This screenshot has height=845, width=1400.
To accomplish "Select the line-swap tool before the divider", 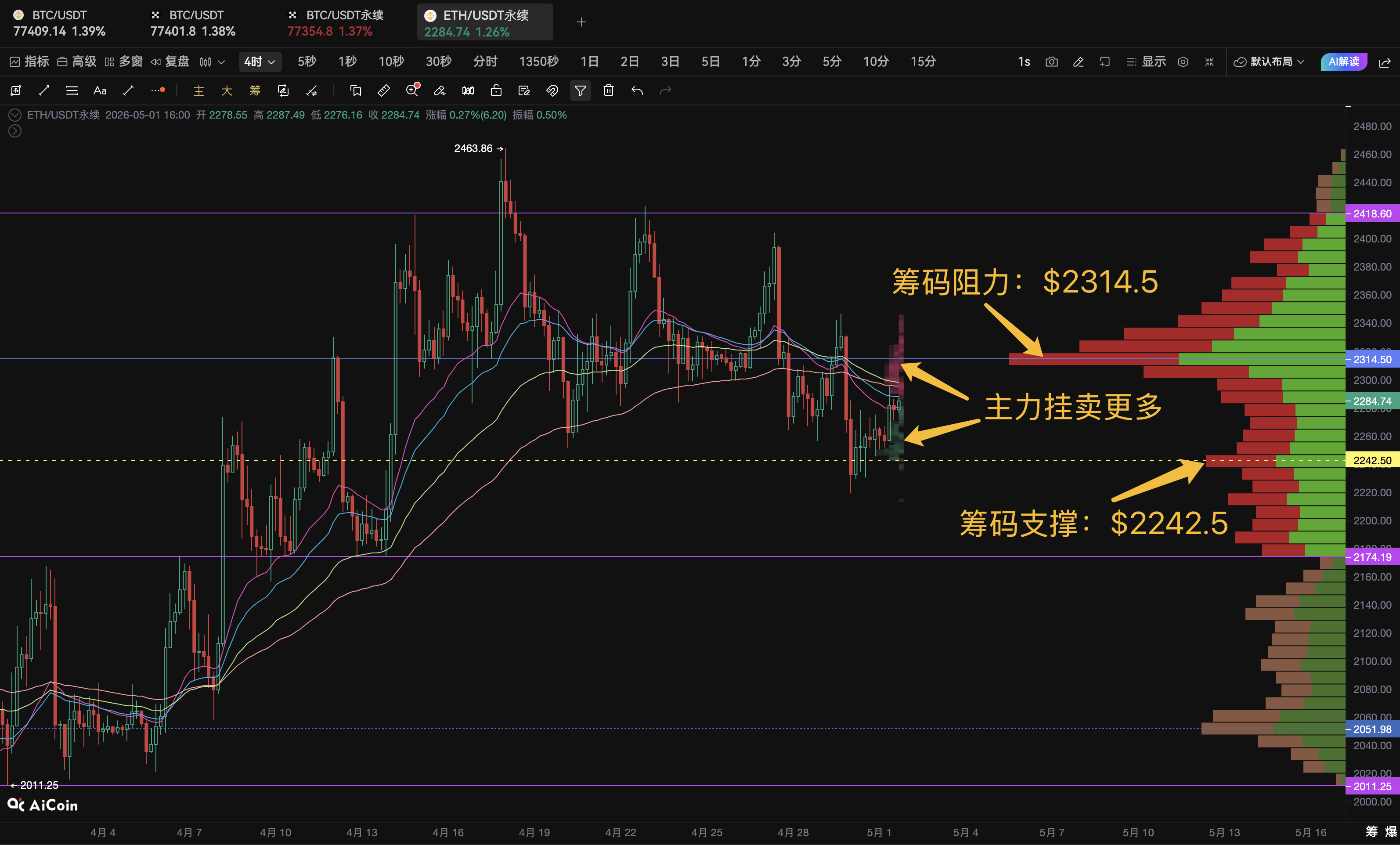I will [311, 90].
